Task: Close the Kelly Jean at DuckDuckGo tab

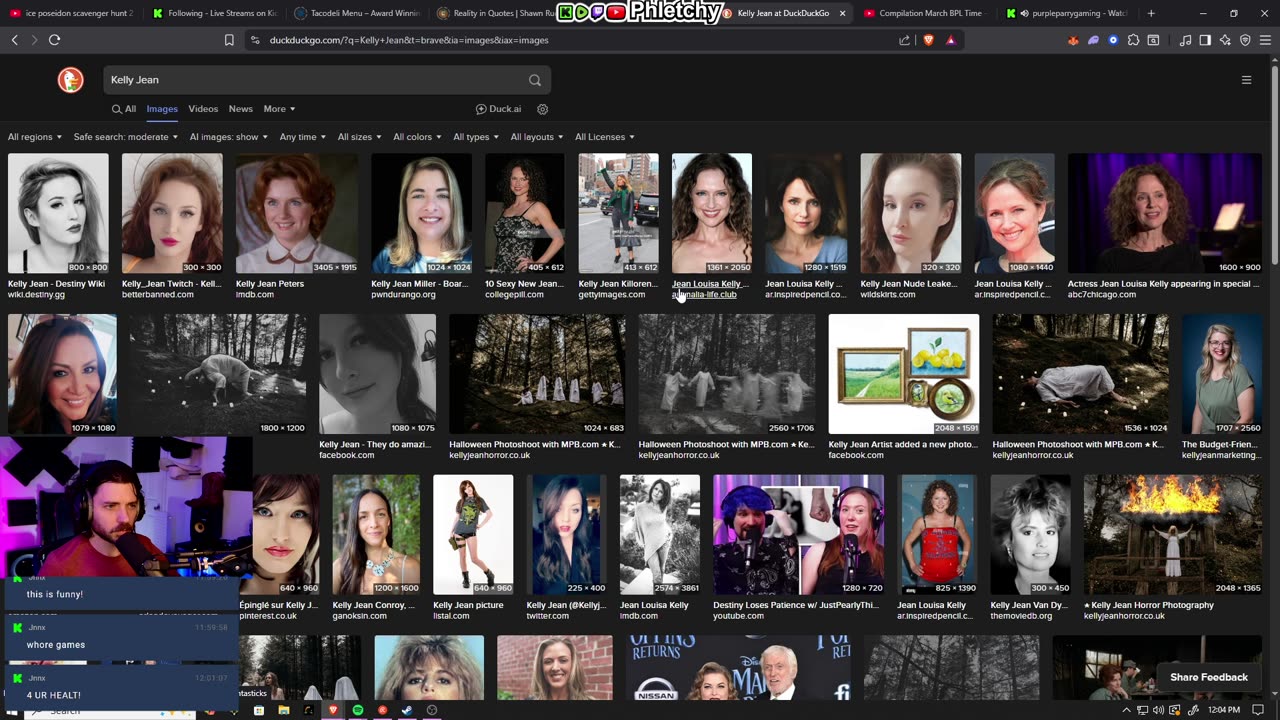Action: pyautogui.click(x=842, y=13)
